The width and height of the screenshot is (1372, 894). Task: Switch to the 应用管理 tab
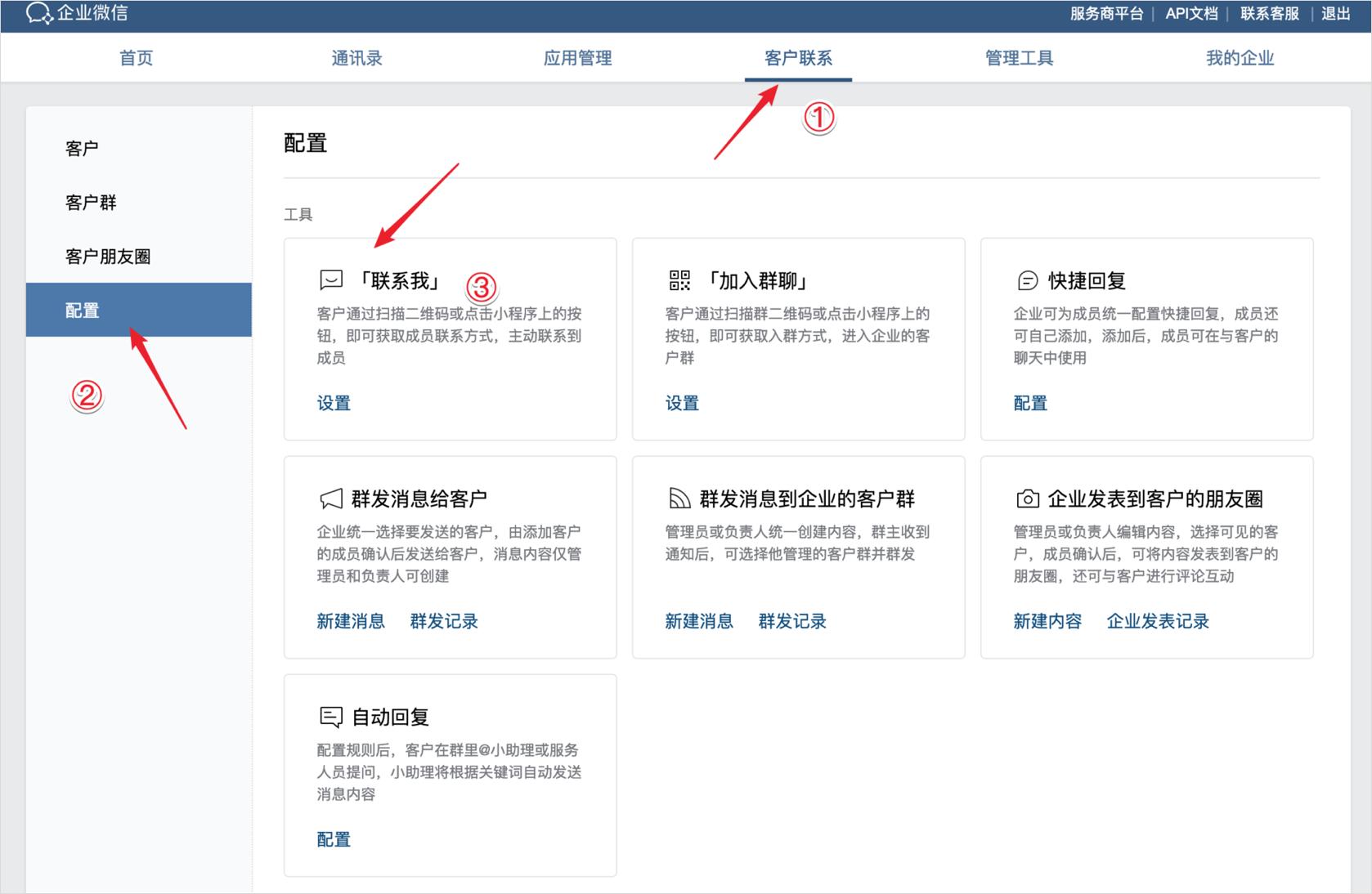(577, 57)
